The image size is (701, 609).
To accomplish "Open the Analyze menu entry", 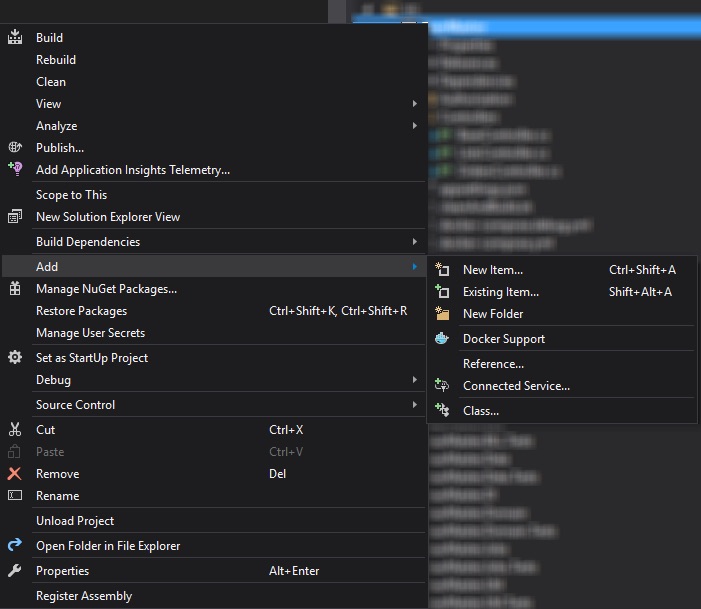I will coord(214,126).
